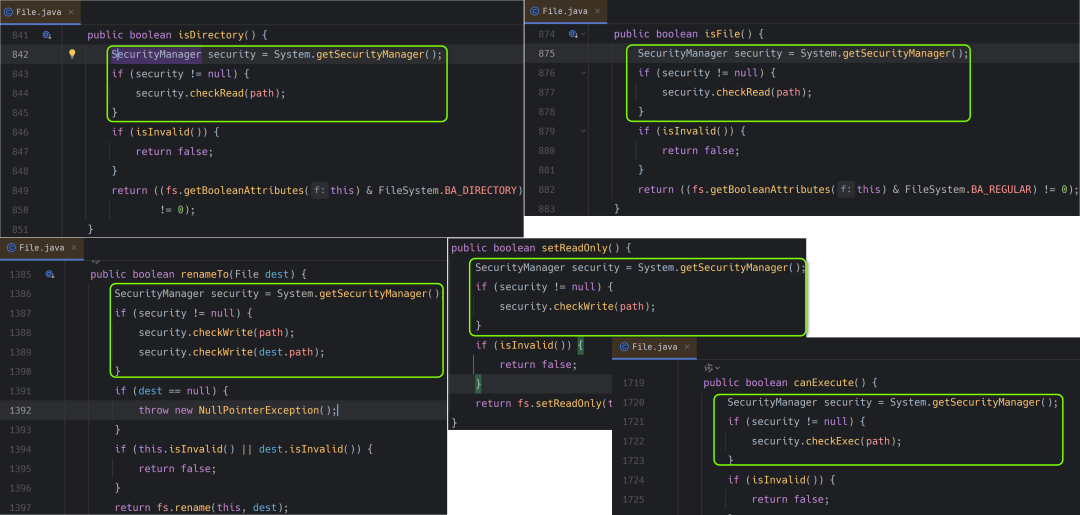Click the dest parameter in renameTo signature
This screenshot has height=515, width=1080.
[277, 274]
